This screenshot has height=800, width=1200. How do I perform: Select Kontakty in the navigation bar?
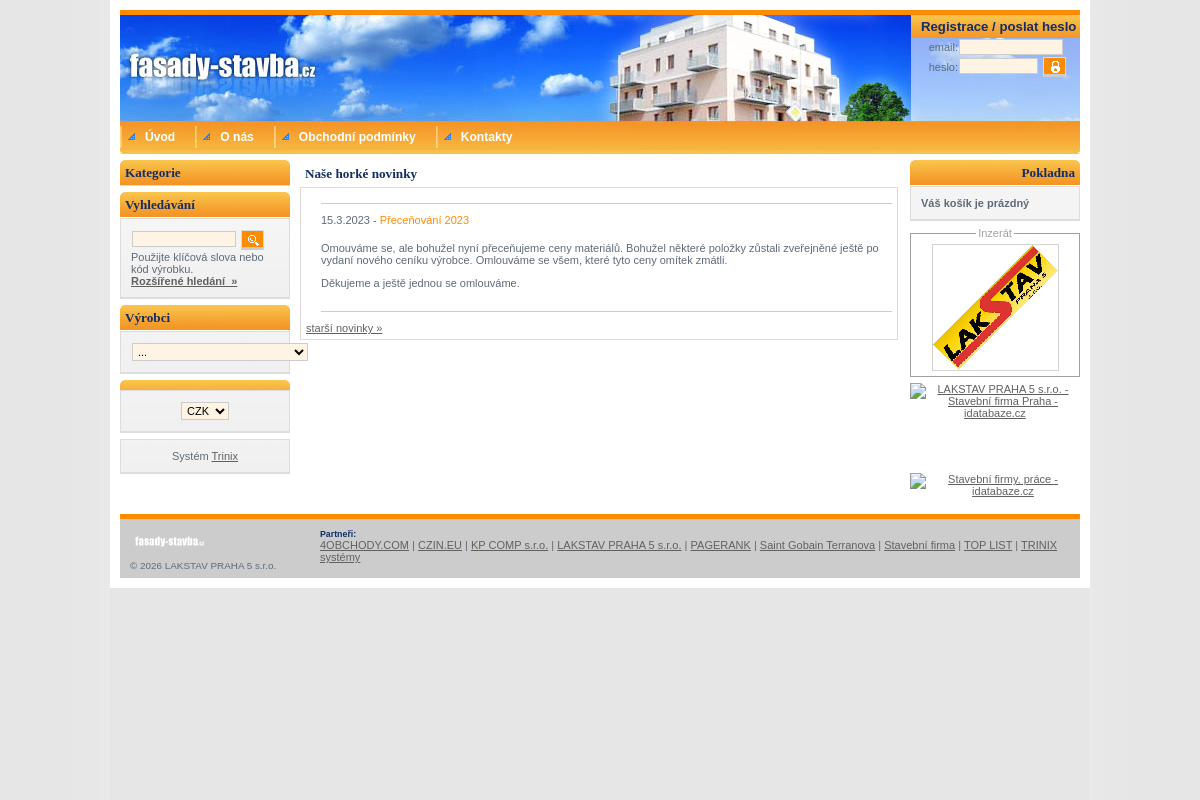pyautogui.click(x=486, y=137)
